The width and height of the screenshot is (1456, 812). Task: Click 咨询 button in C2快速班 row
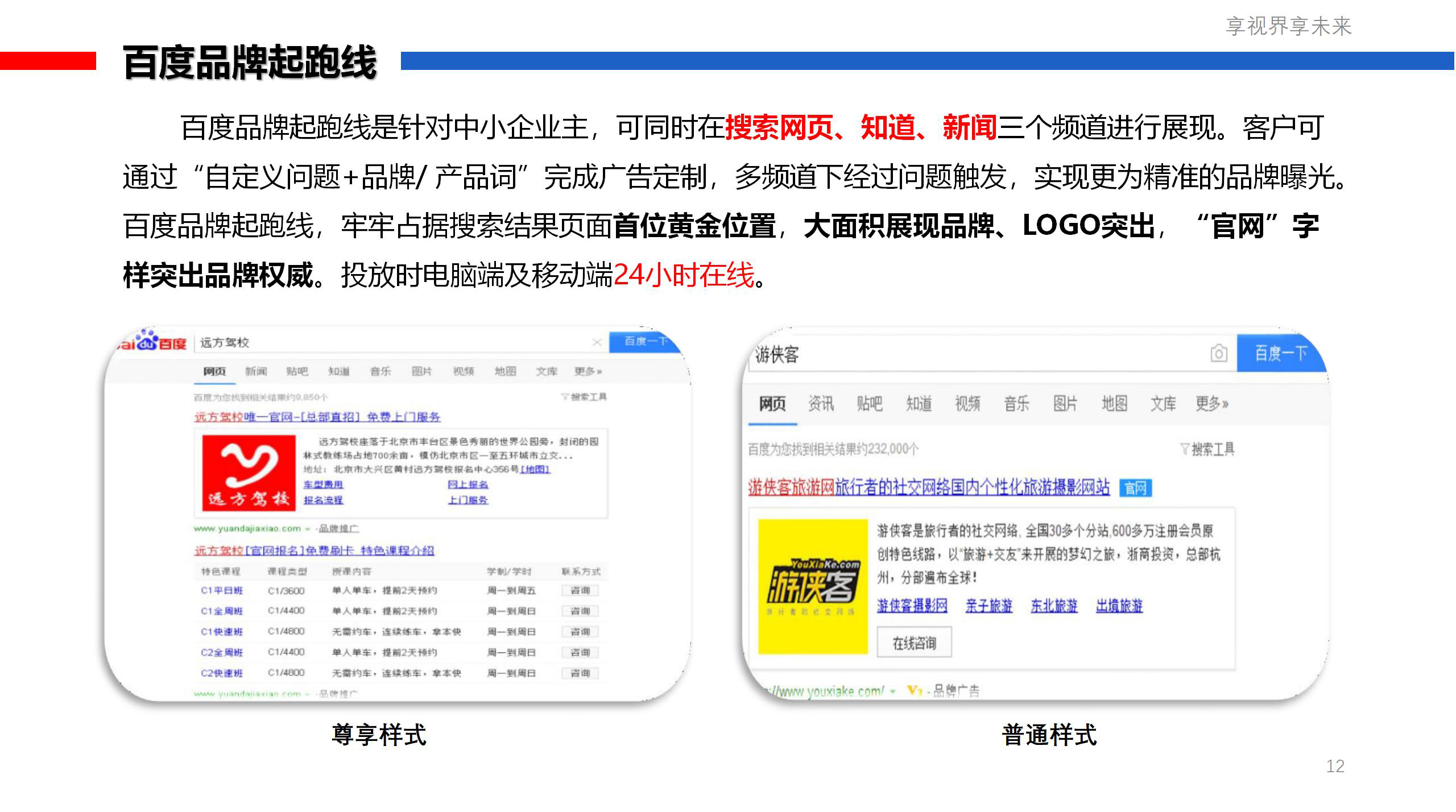(580, 673)
